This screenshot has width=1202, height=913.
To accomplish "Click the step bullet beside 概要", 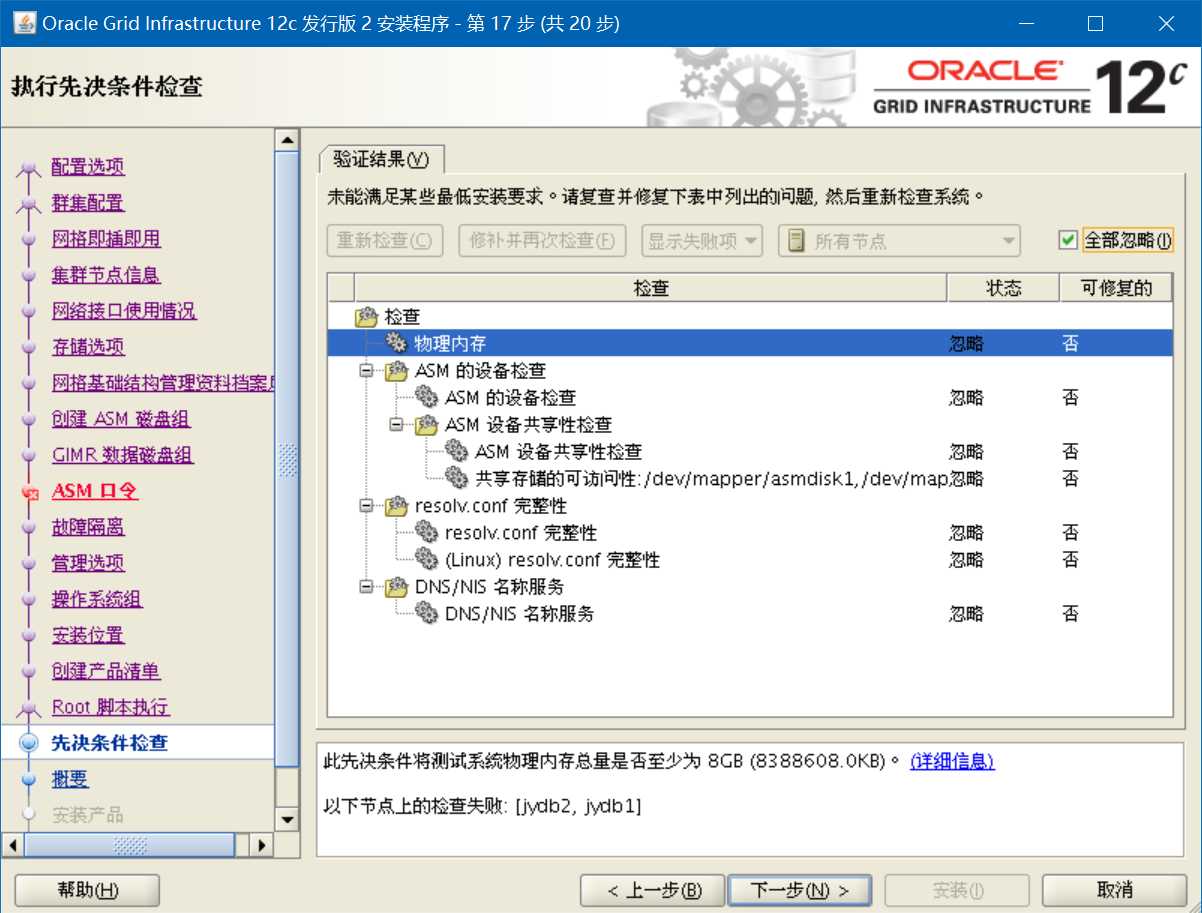I will [x=30, y=779].
